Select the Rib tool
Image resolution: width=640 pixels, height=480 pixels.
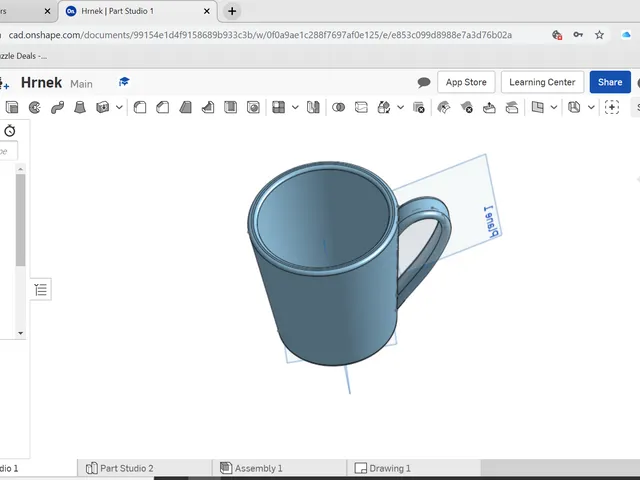pos(208,107)
